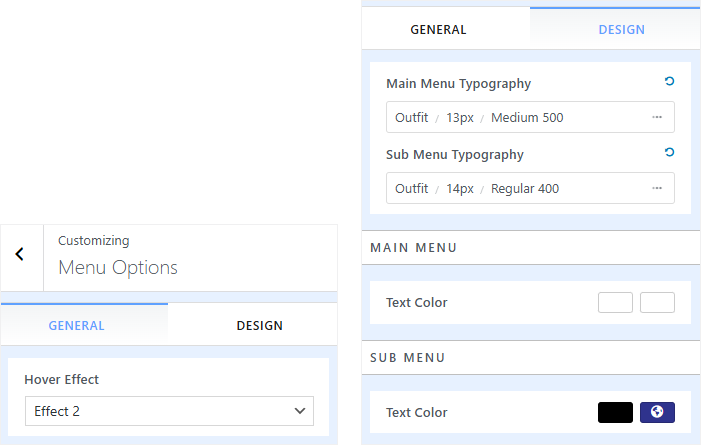Switch to Design tab below Menu Options heading
701x445 pixels.
point(259,325)
